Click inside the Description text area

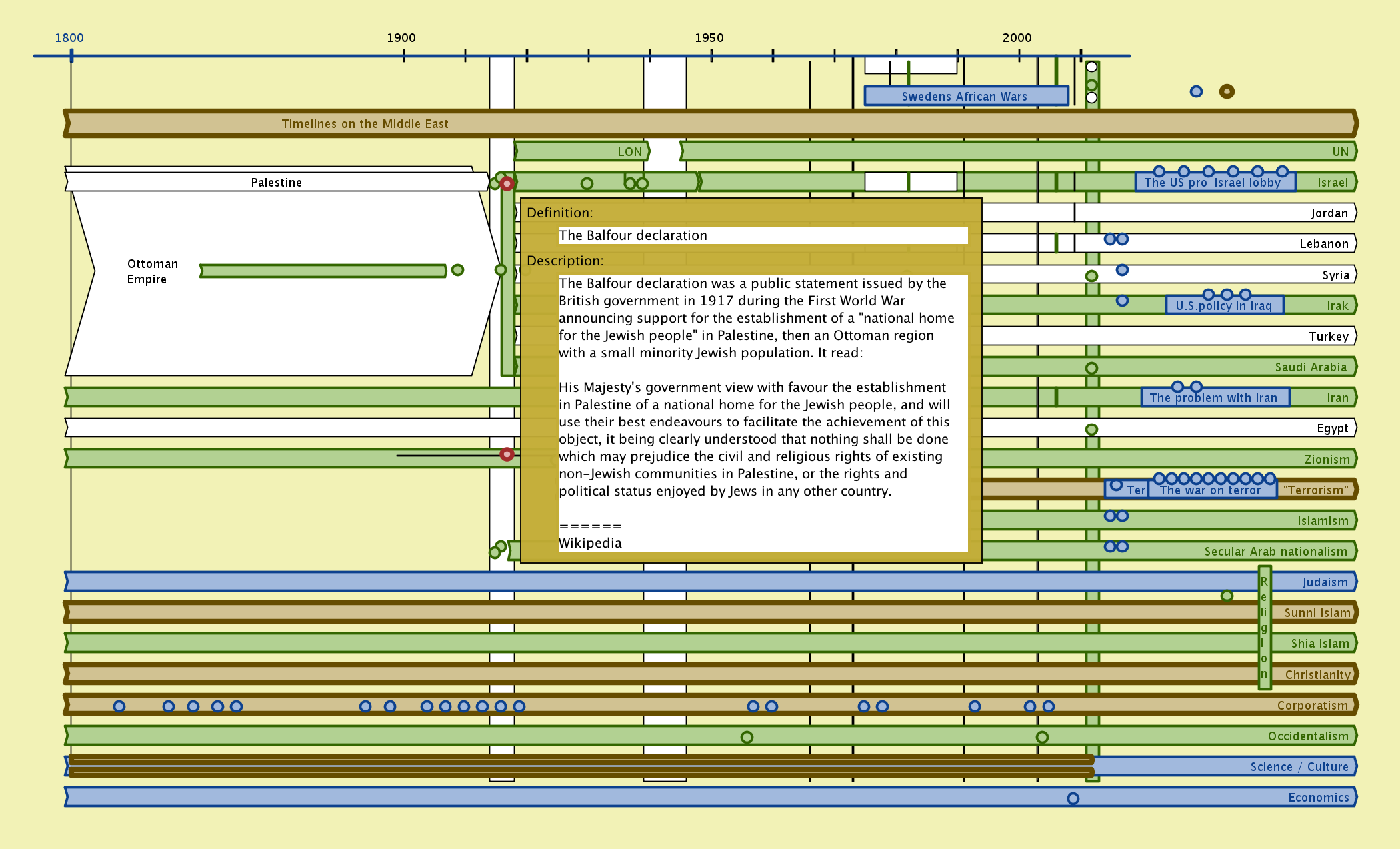(x=762, y=413)
